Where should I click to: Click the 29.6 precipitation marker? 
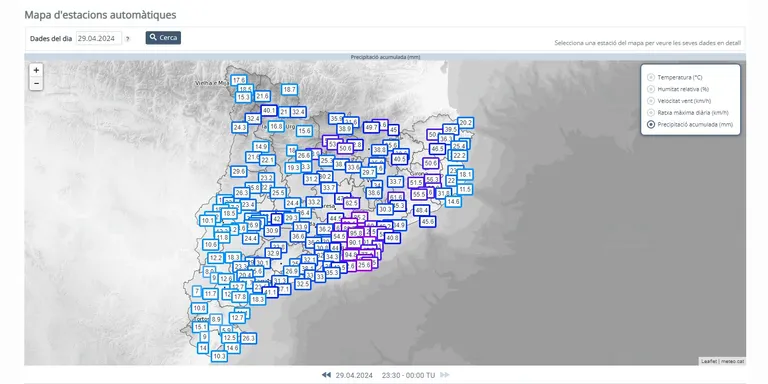[x=239, y=171]
